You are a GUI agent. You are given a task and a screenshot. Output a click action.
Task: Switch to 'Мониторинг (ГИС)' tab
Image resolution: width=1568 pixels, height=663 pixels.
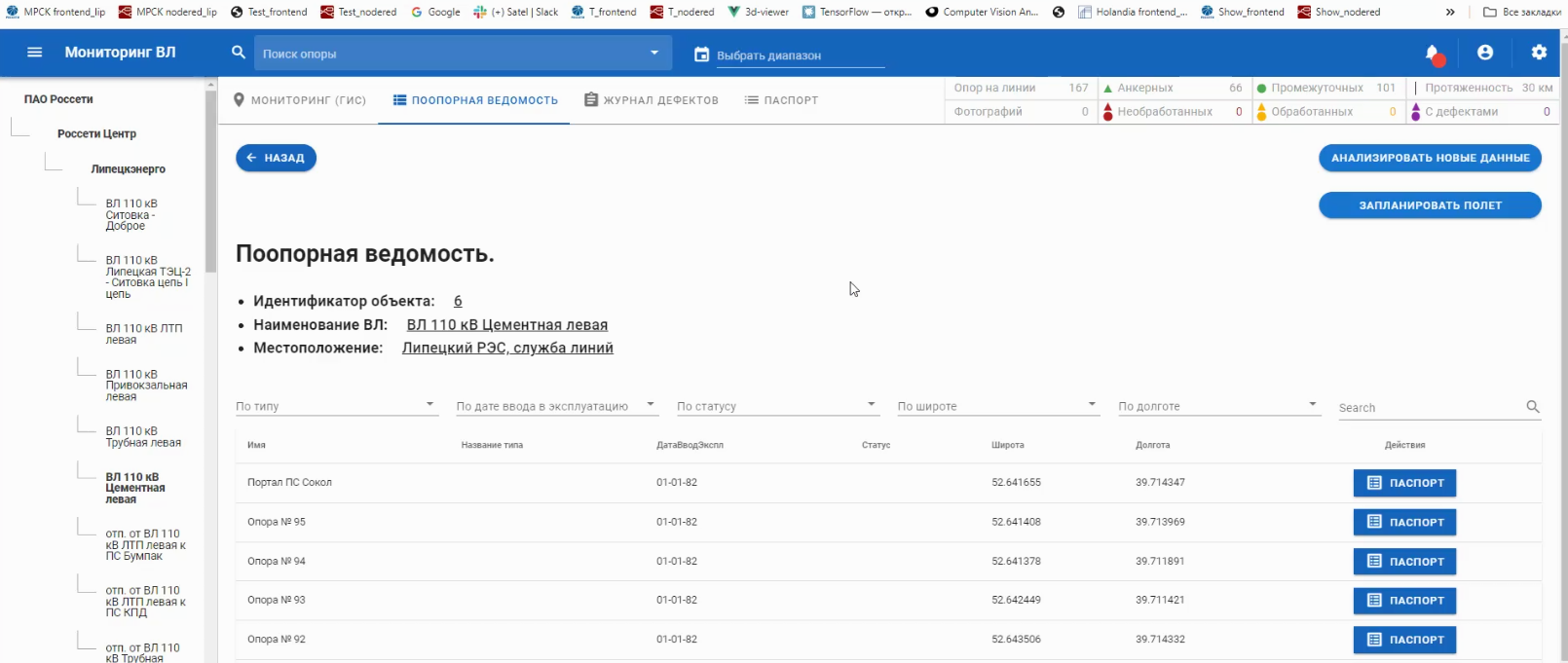[300, 100]
